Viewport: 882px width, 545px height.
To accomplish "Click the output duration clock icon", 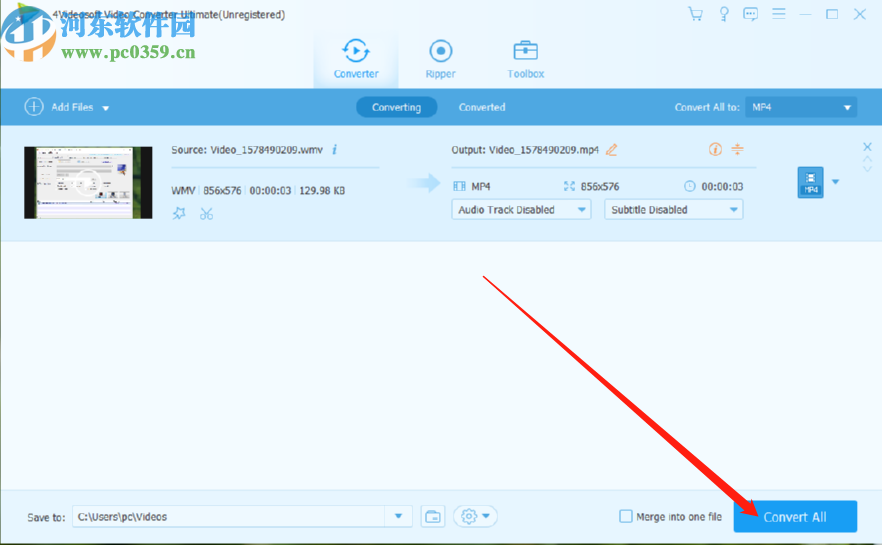I will [690, 186].
